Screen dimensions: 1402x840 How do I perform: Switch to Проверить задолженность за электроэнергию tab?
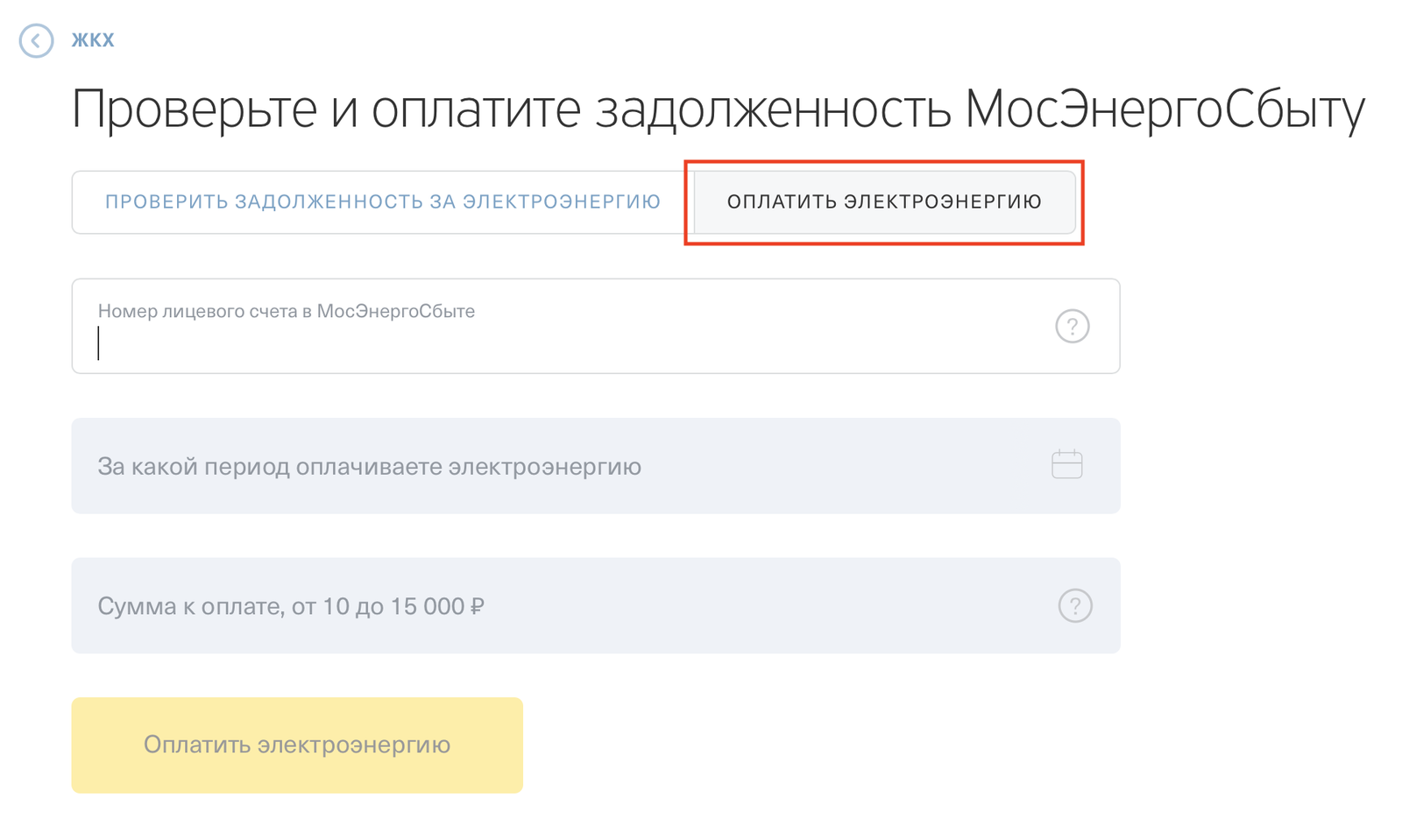pos(383,201)
